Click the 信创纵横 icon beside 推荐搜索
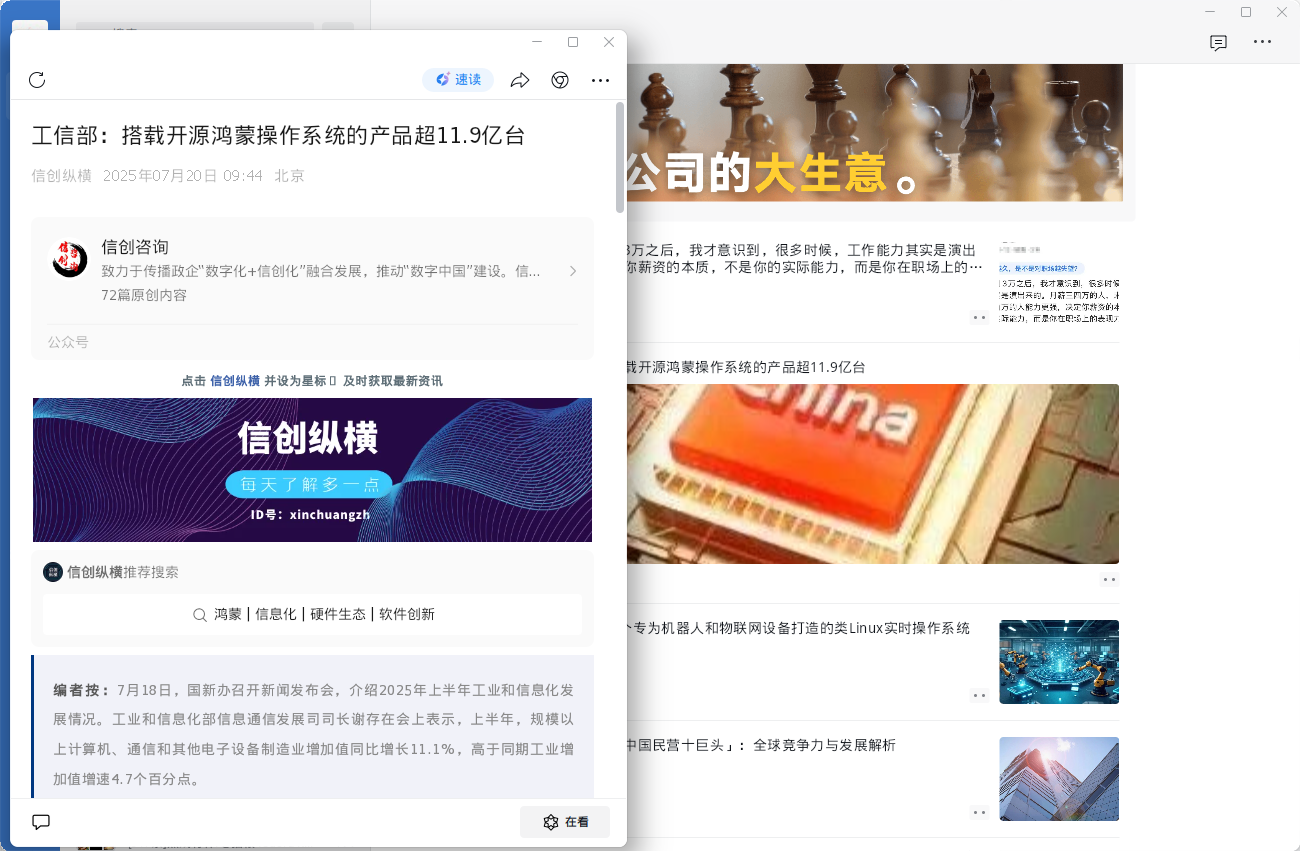This screenshot has width=1300, height=851. click(53, 572)
